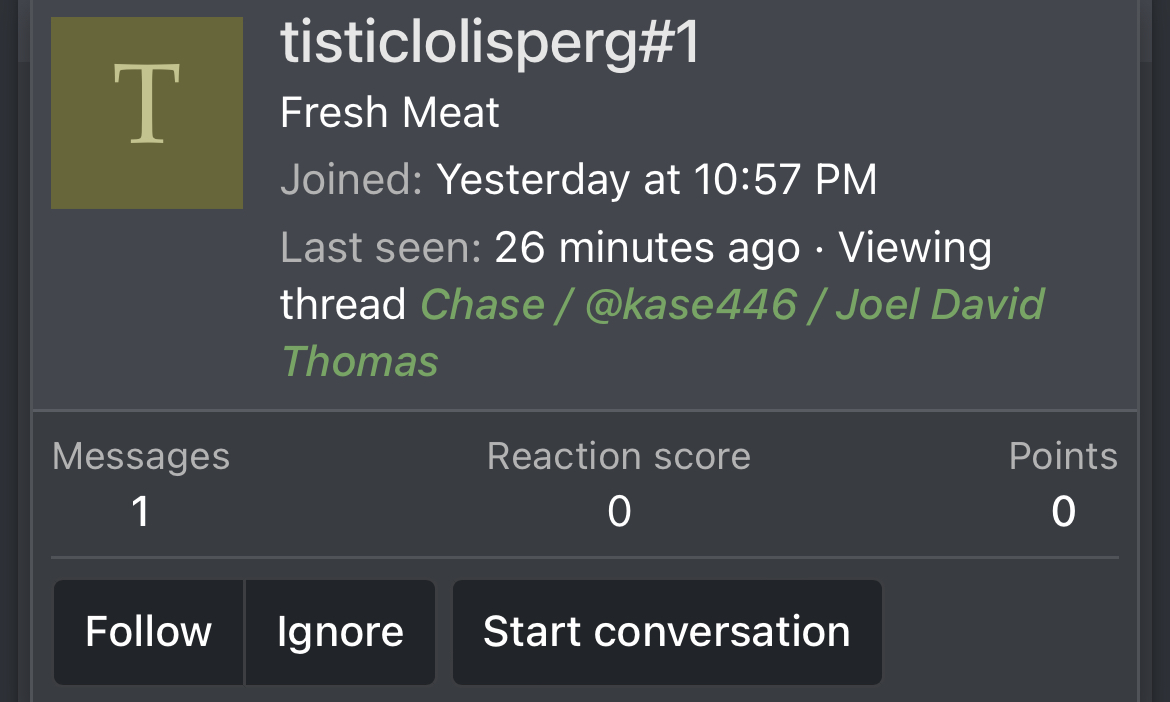The width and height of the screenshot is (1170, 702).
Task: Select the 'Fresh Meat' user title
Action: point(390,113)
